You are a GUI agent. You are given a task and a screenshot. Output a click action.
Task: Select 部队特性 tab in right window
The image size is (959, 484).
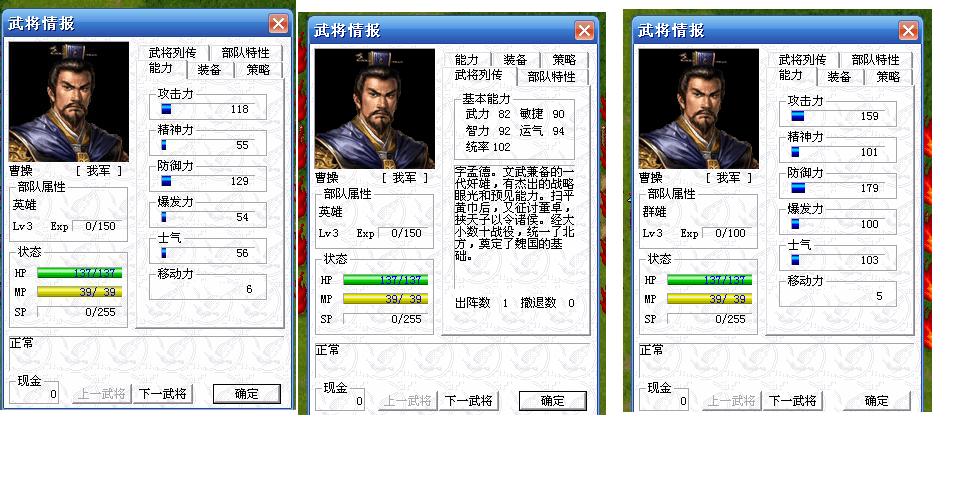tap(876, 59)
